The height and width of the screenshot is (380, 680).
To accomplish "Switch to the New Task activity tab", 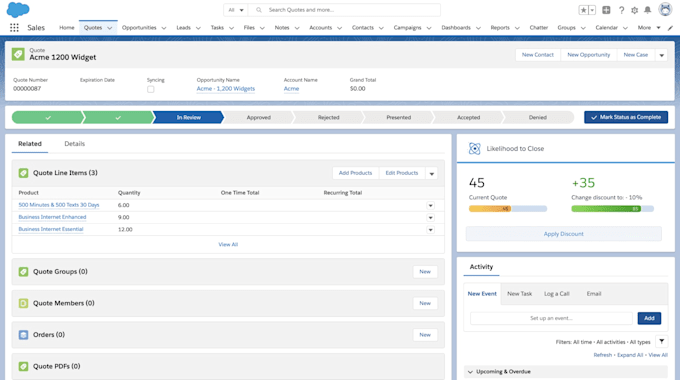I will tap(520, 294).
